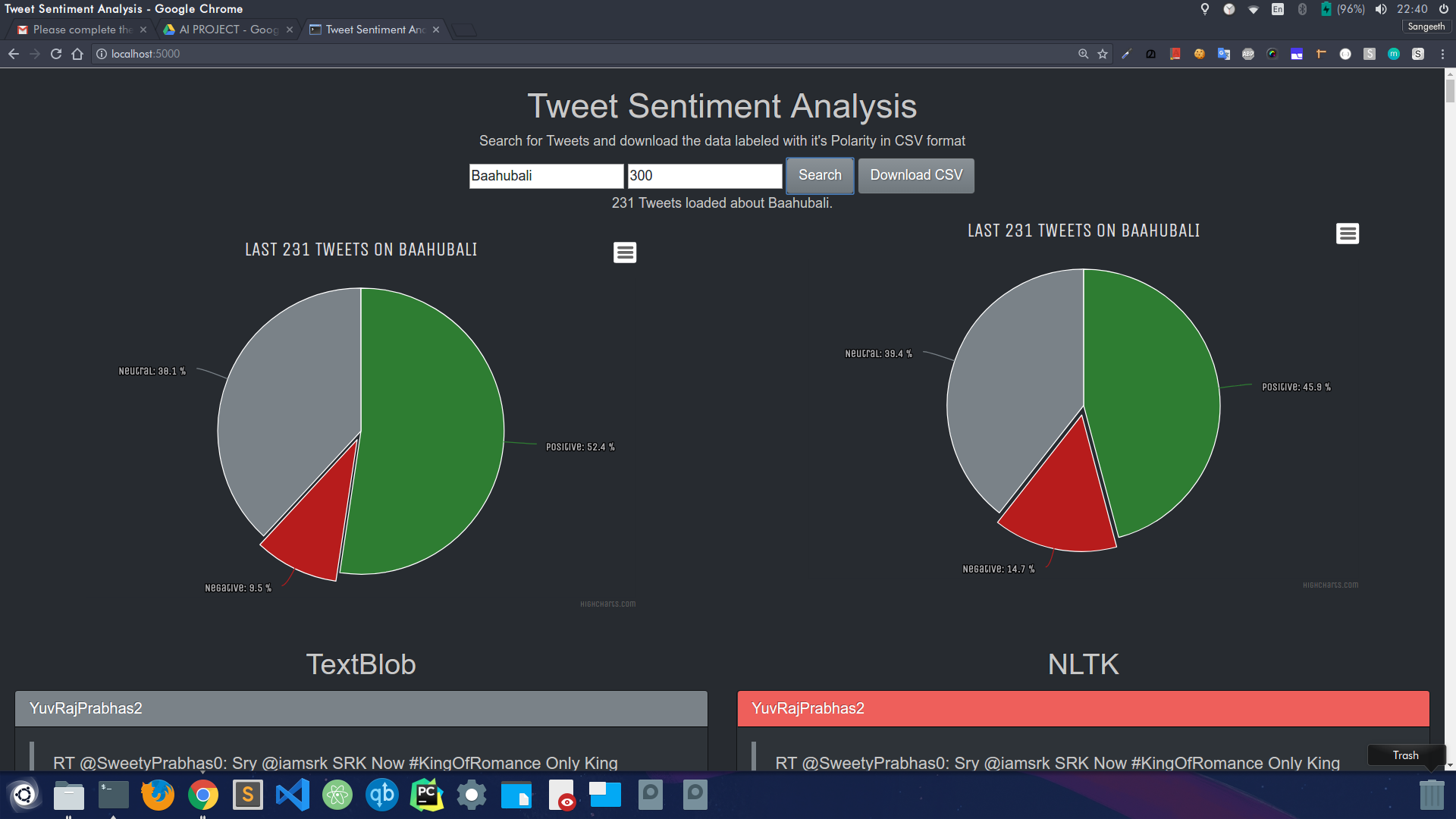Open Visual Studio Code from the dock
This screenshot has width=1456, height=819.
[x=293, y=795]
